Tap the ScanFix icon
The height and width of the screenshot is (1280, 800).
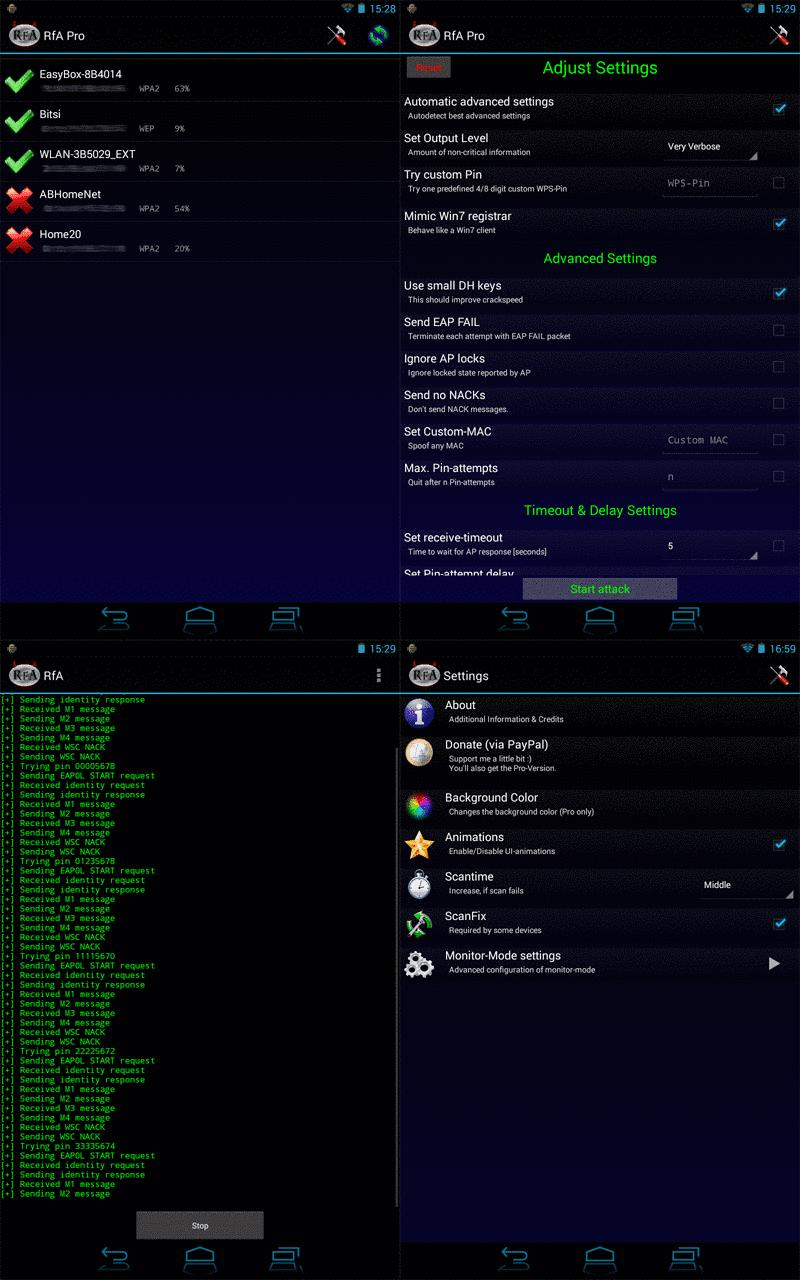point(419,924)
